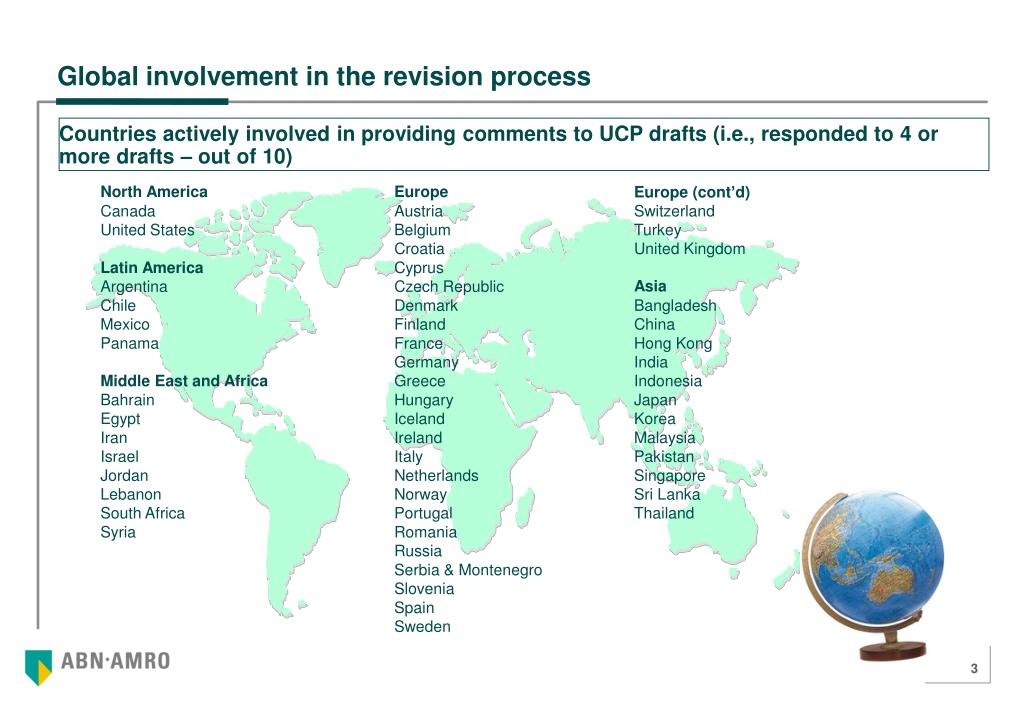Click the country 'Jordan'
The width and height of the screenshot is (1023, 708).
click(x=124, y=476)
